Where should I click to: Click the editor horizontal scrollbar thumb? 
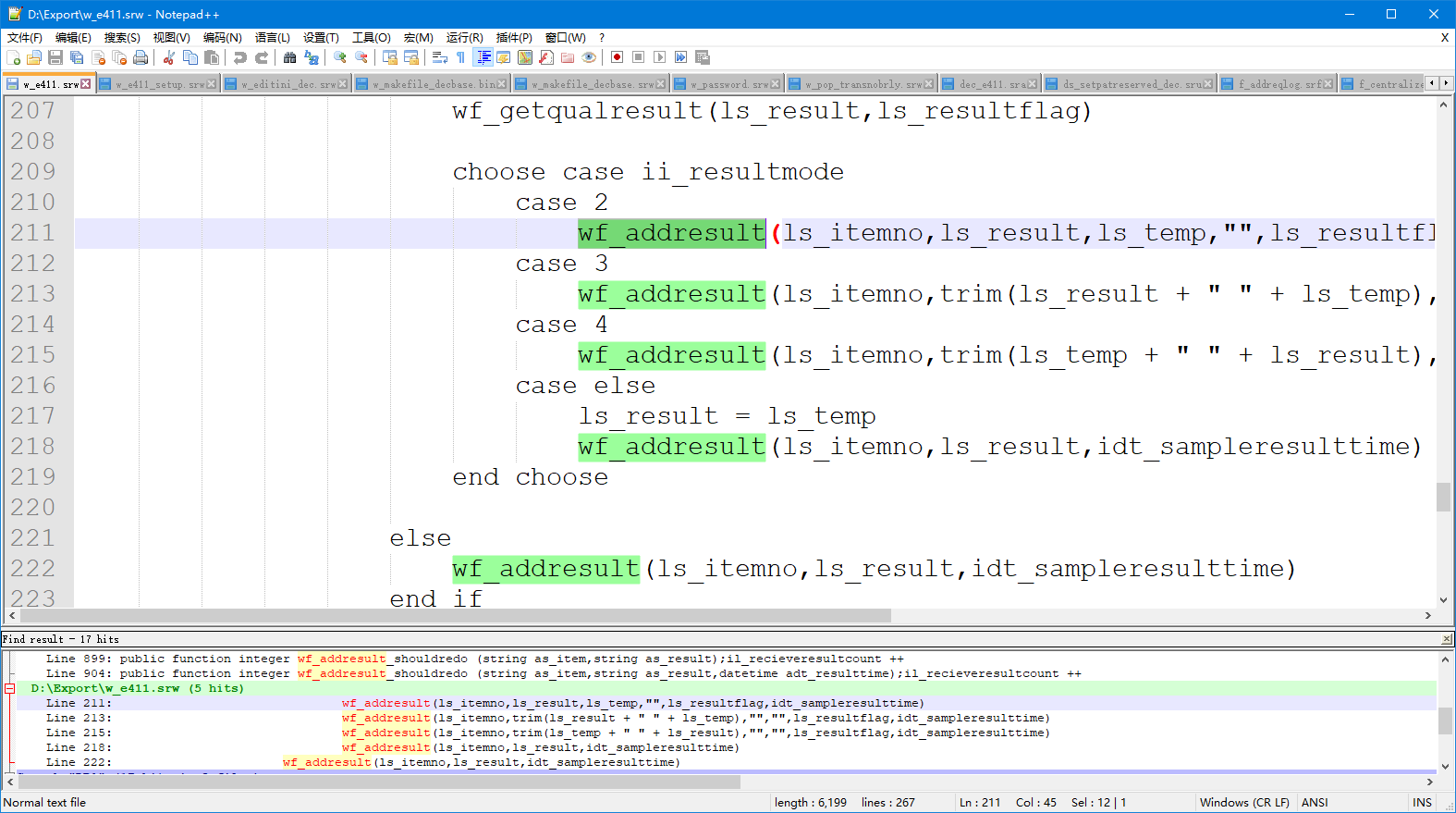(456, 616)
